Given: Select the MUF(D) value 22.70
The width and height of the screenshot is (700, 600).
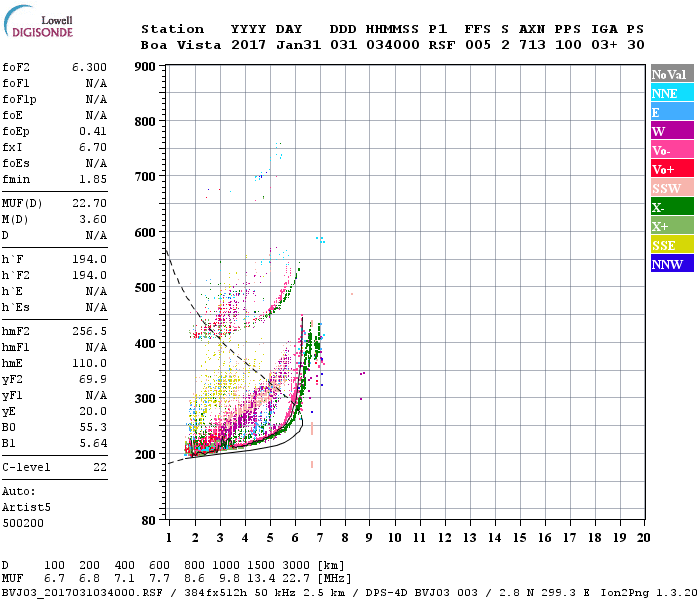Looking at the screenshot, I should [x=90, y=204].
